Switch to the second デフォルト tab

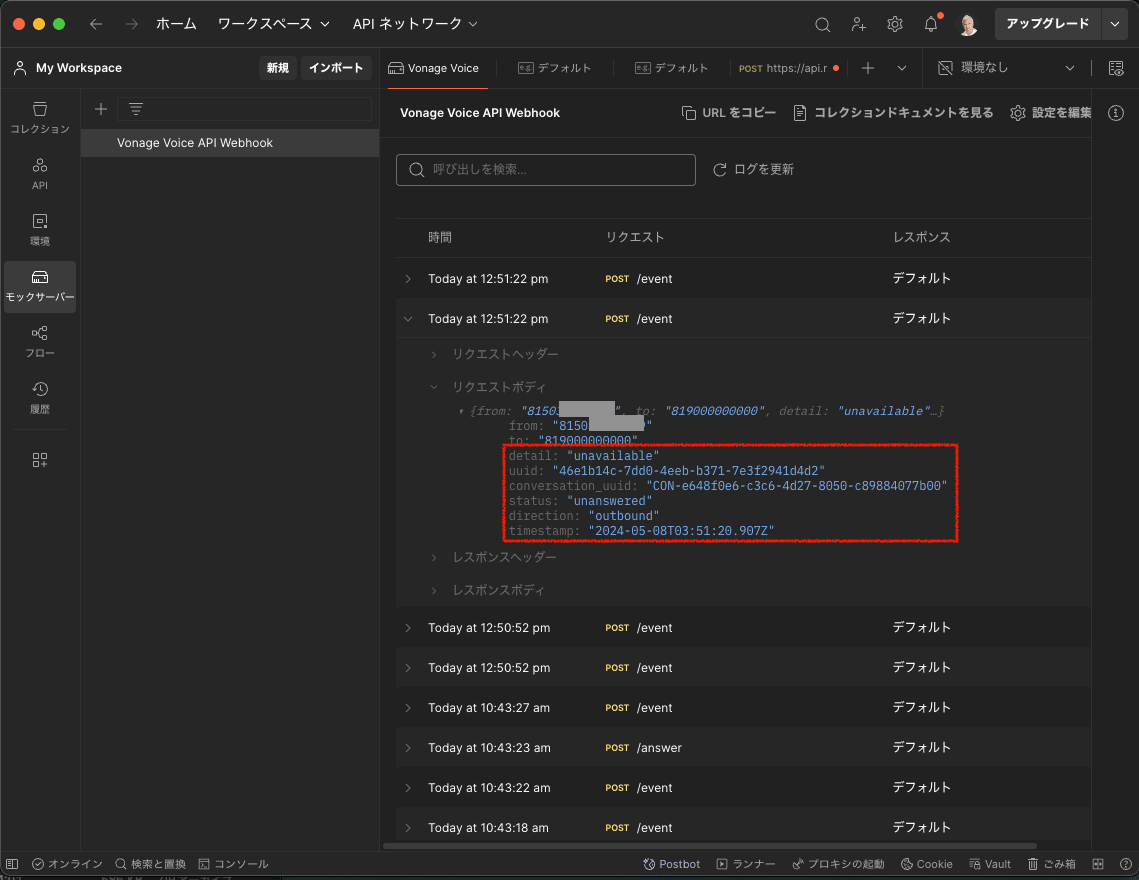(671, 68)
